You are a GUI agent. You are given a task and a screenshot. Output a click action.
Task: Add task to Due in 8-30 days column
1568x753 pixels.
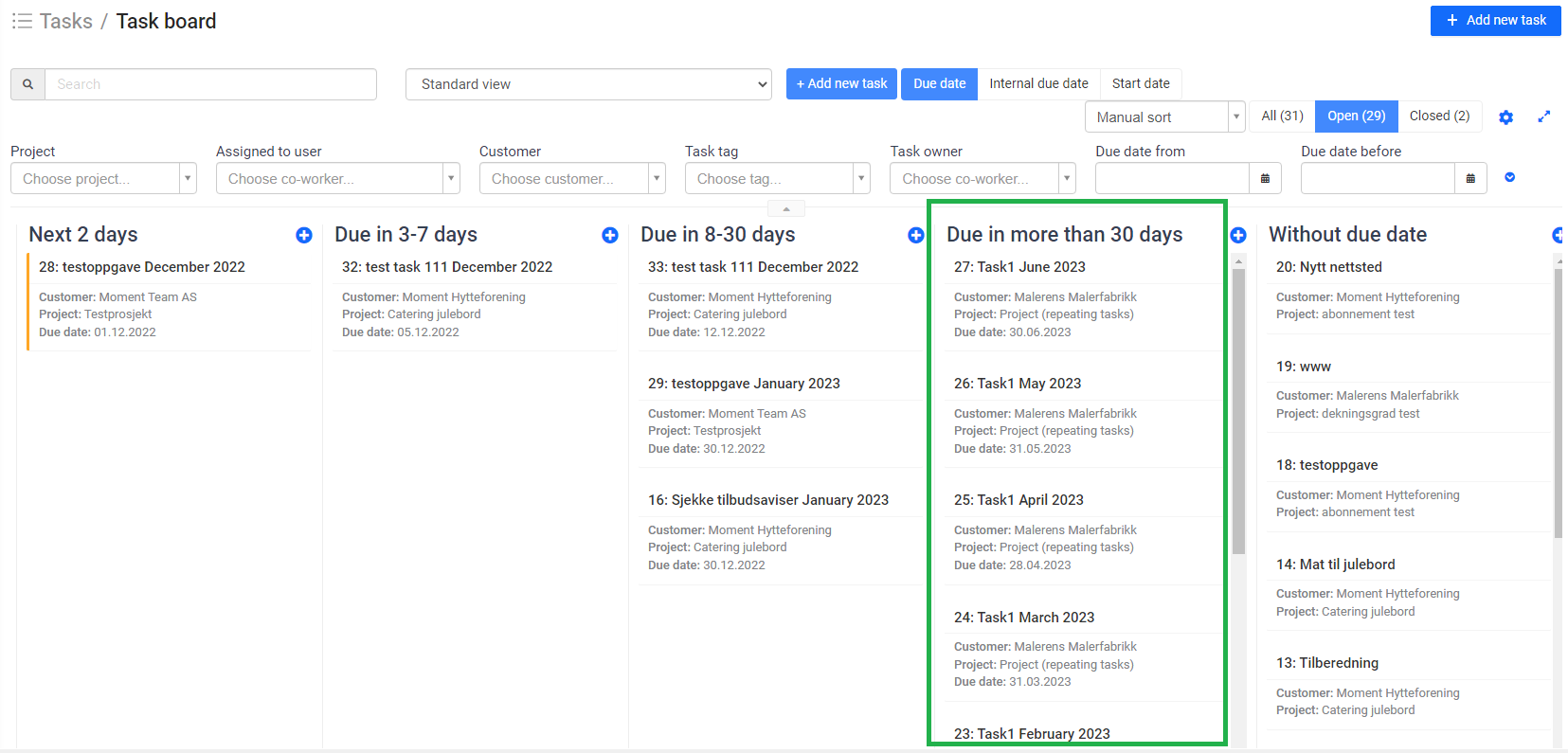pos(915,235)
